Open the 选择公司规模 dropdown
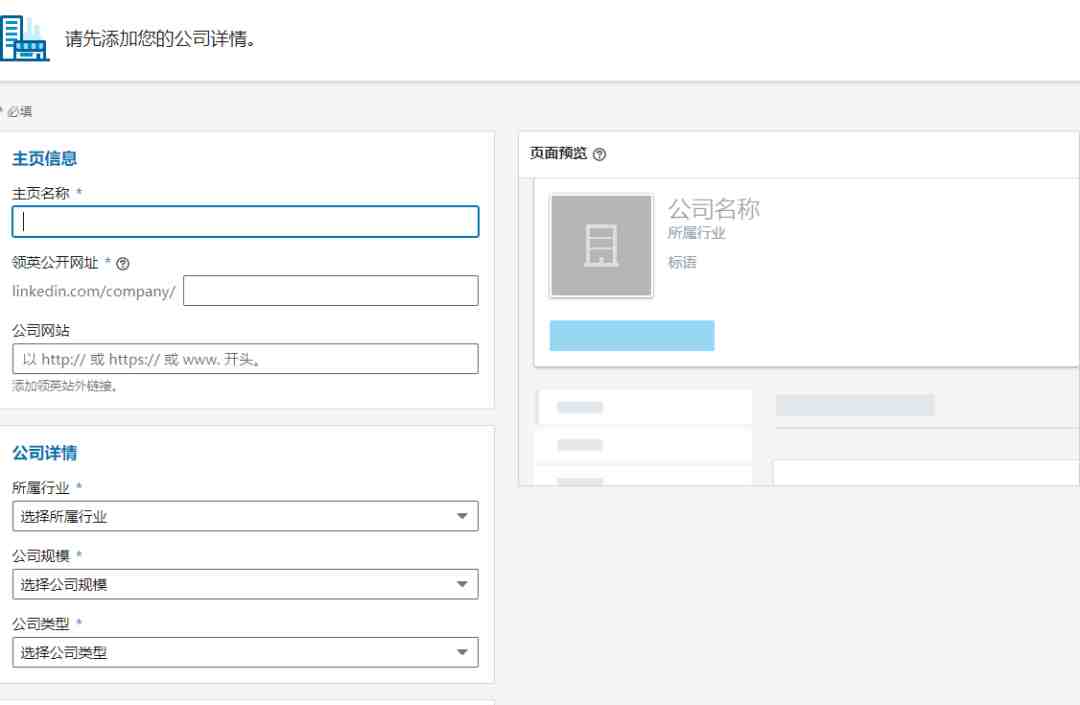 click(x=245, y=585)
